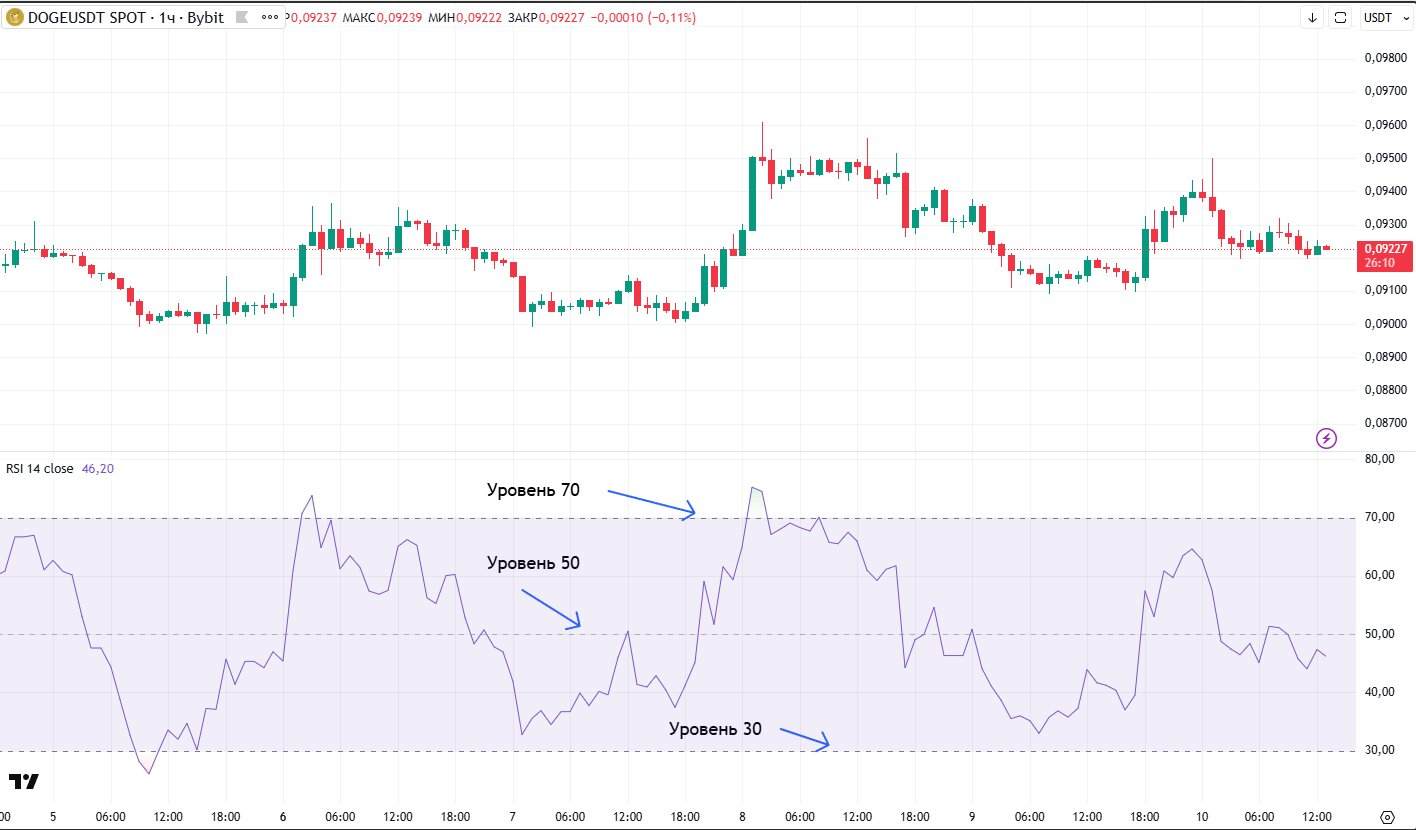Click the TradingView logo on the chart
The width and height of the screenshot is (1416, 830).
(x=24, y=781)
